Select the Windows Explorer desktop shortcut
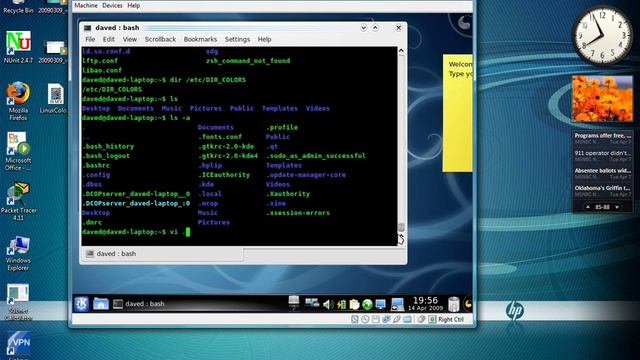The height and width of the screenshot is (360, 640). (x=18, y=253)
